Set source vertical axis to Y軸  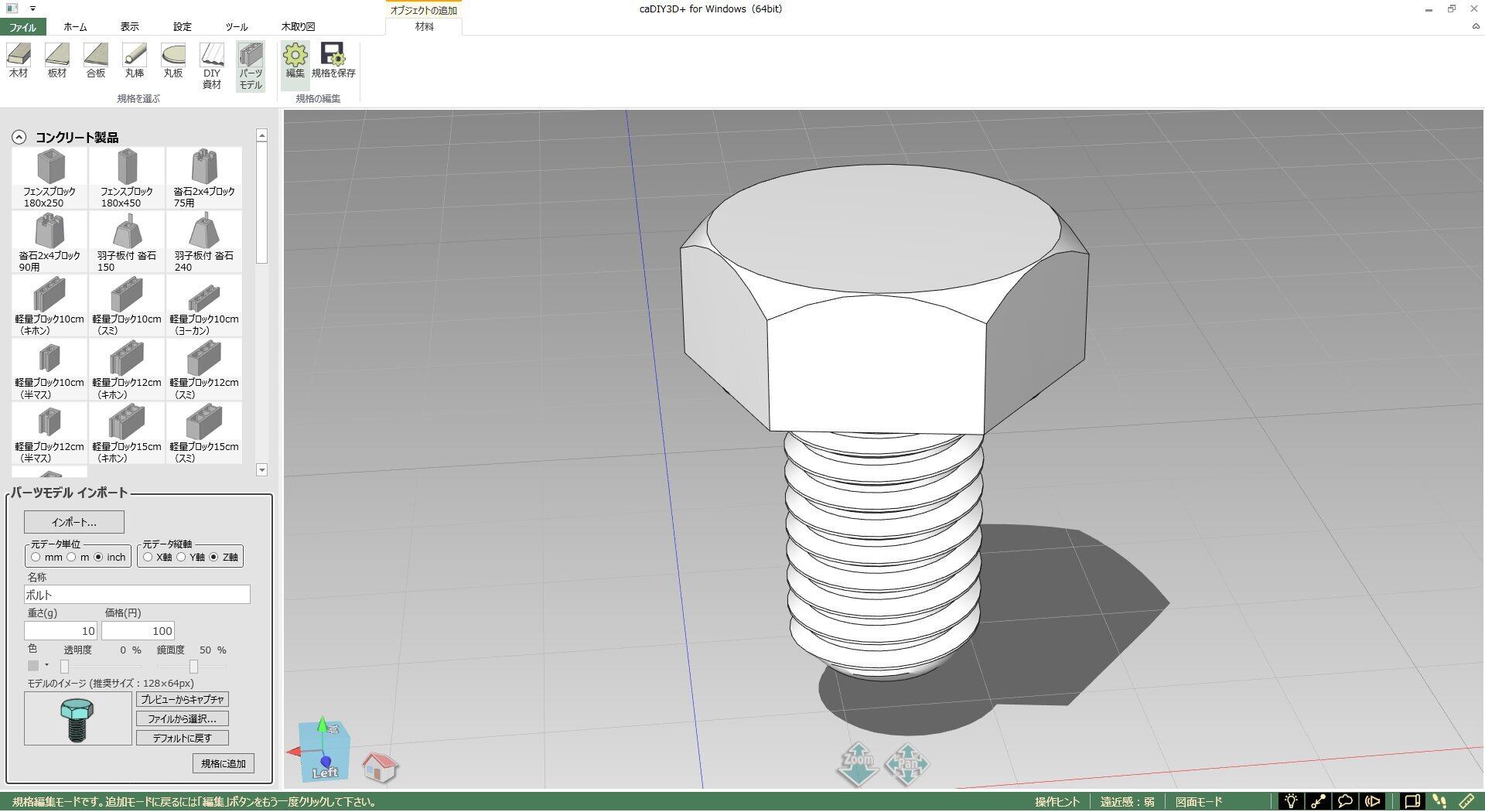(x=182, y=557)
